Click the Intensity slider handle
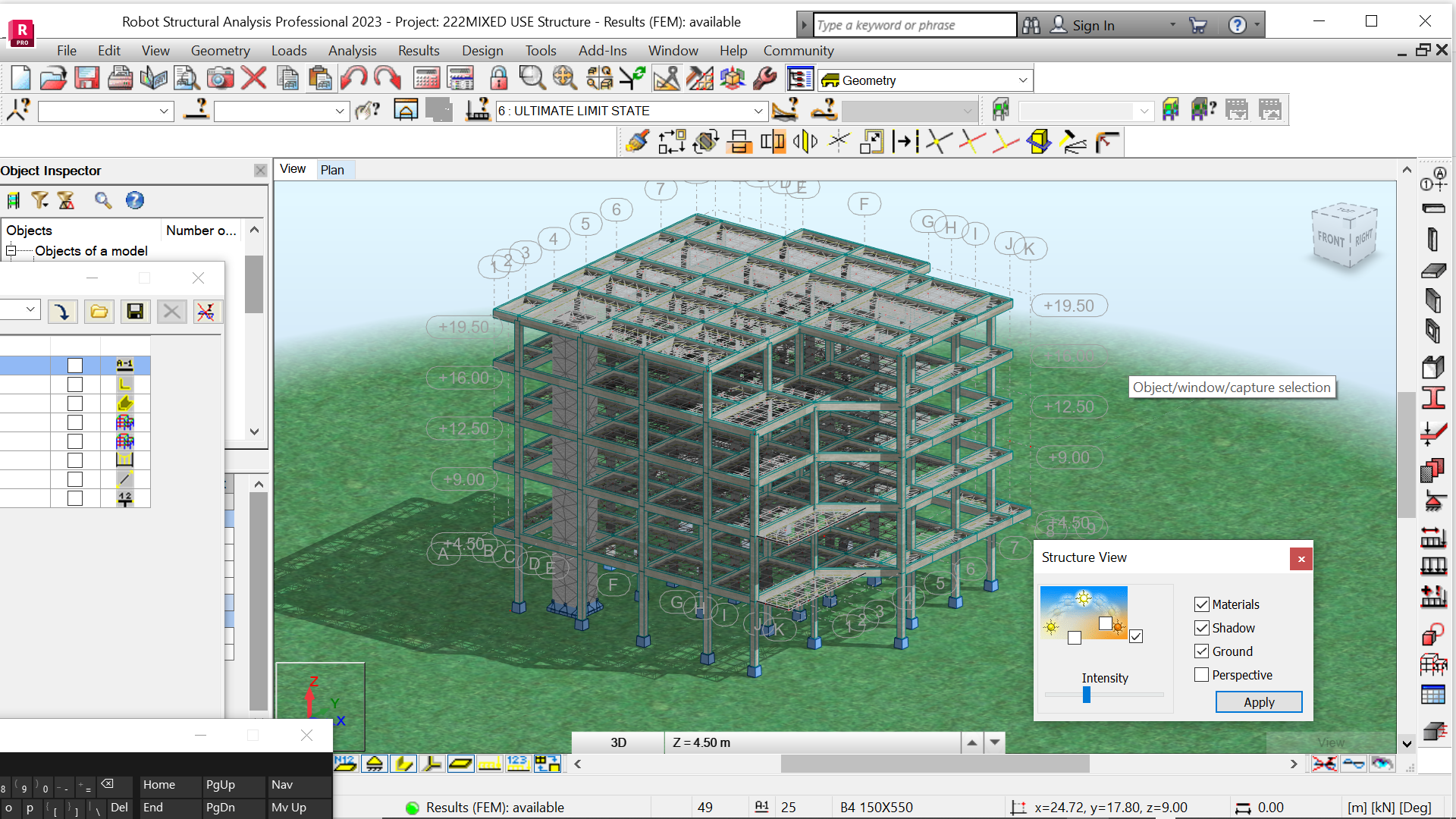Viewport: 1456px width, 819px height. (x=1087, y=695)
